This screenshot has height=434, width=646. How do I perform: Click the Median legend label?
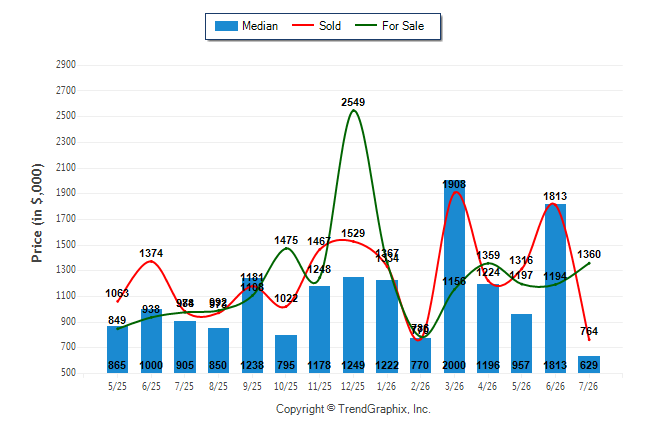pos(260,26)
